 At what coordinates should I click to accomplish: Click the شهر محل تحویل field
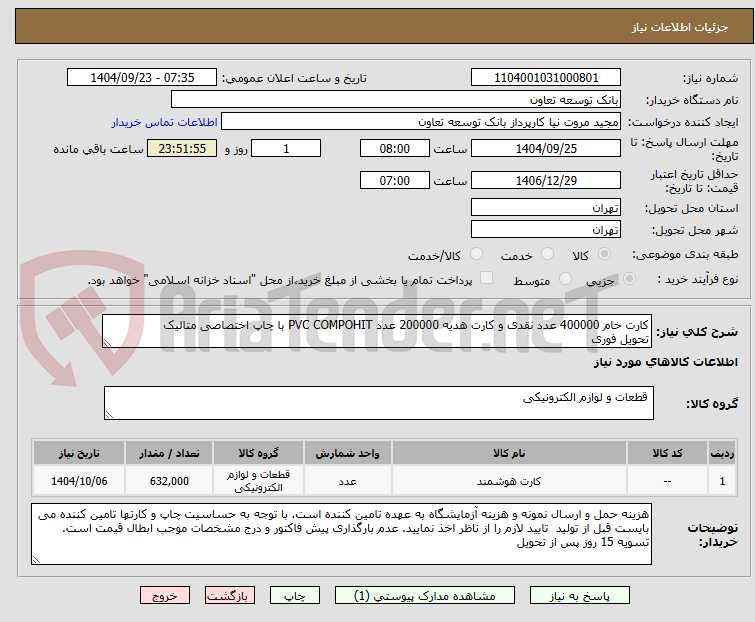tap(546, 230)
